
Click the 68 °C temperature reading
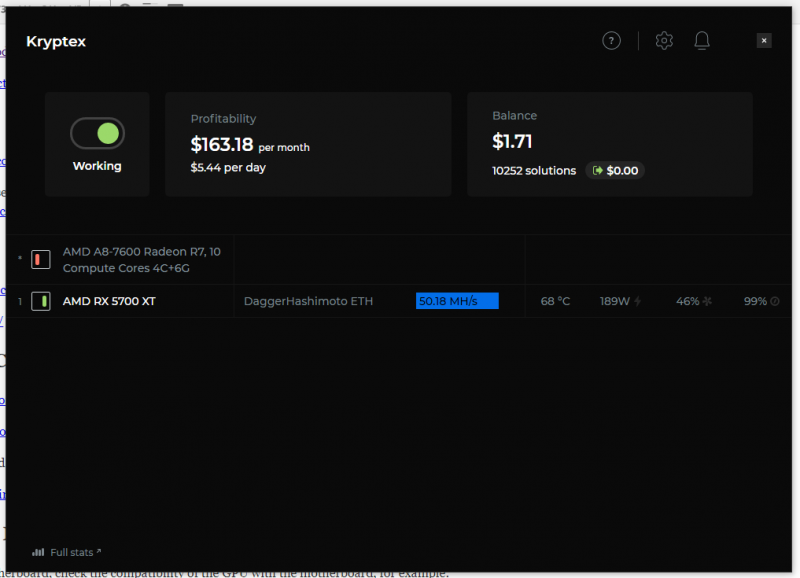tap(555, 301)
